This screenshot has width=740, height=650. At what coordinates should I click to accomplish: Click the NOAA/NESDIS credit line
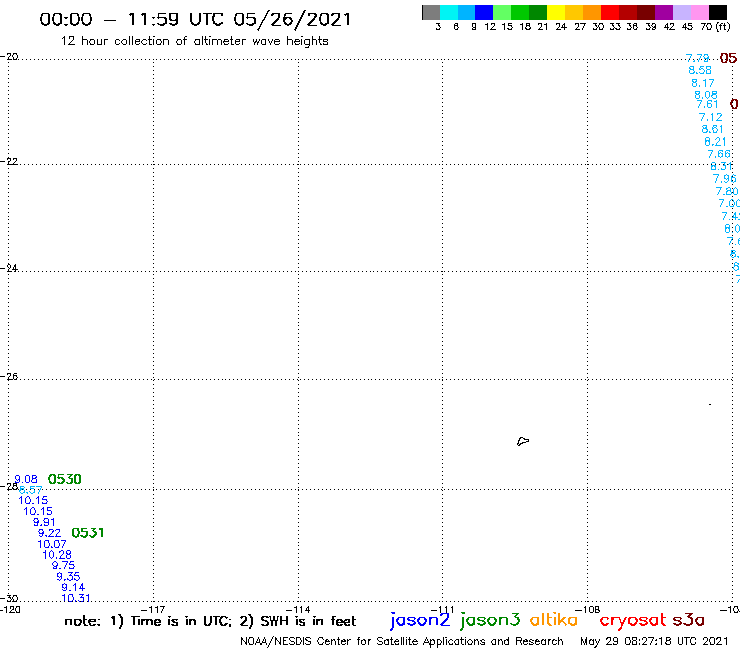point(402,641)
